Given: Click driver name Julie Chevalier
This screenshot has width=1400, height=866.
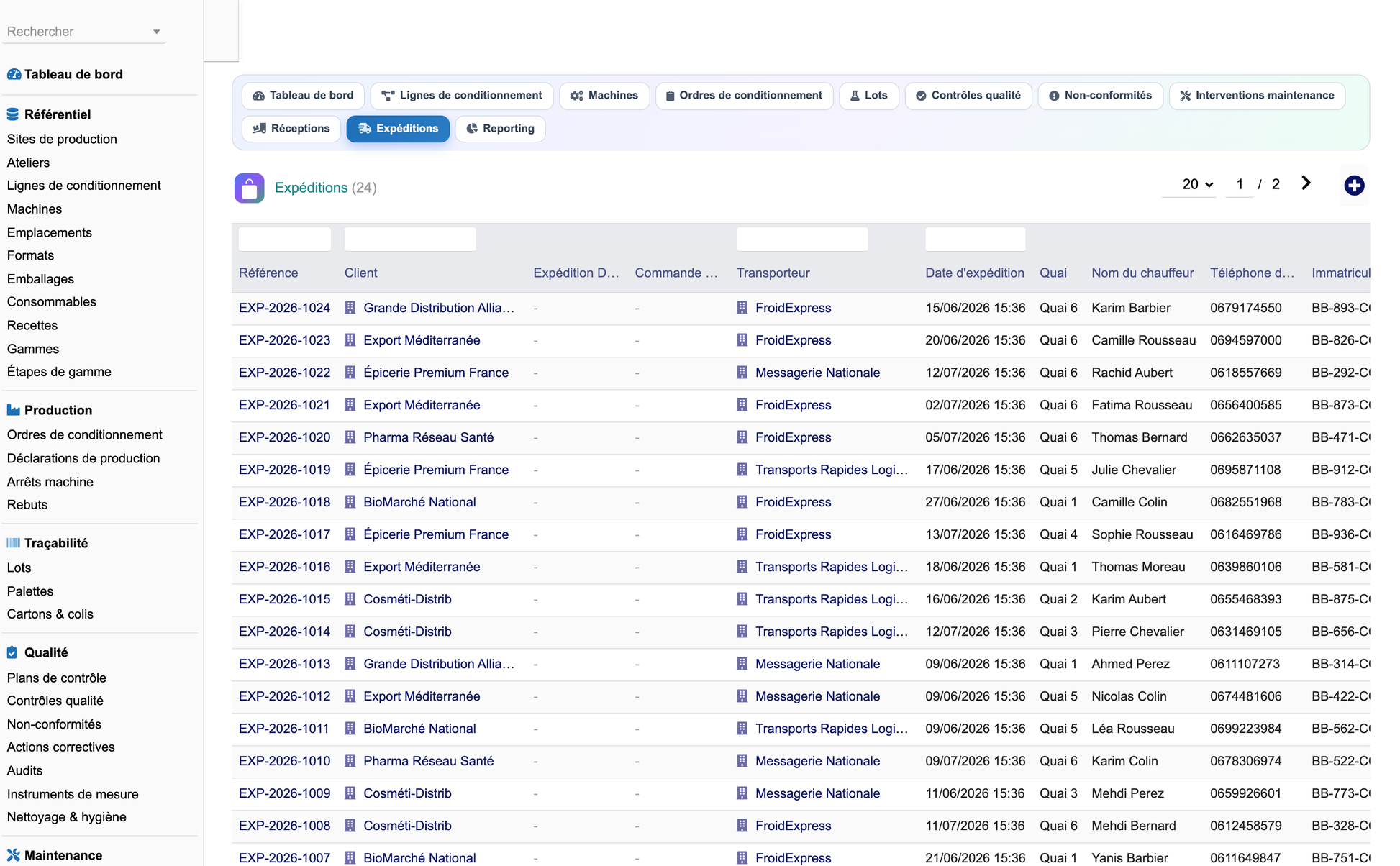Looking at the screenshot, I should 1134,470.
